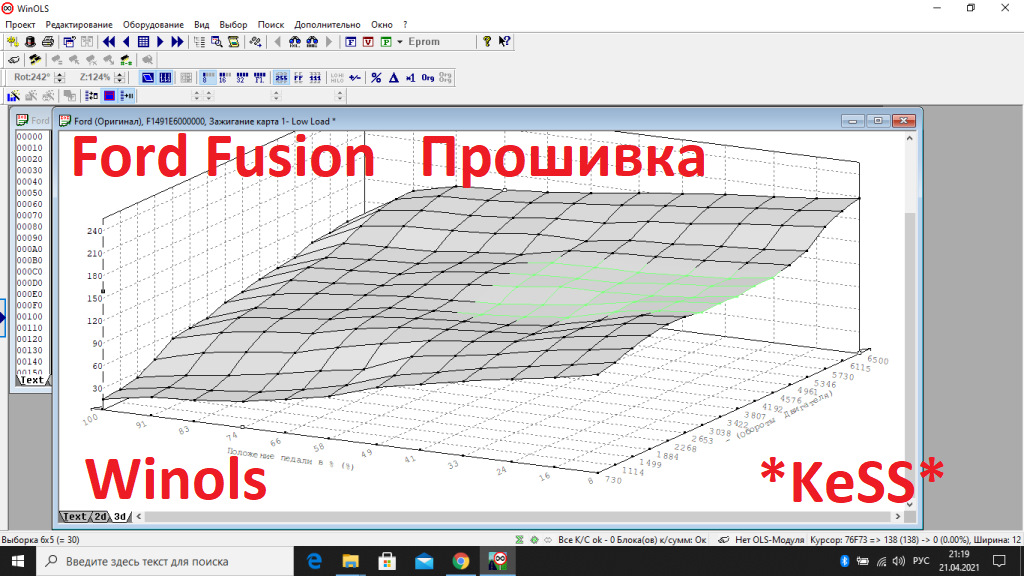Toggle binary 111 number display
The width and height of the screenshot is (1024, 576).
(315, 78)
